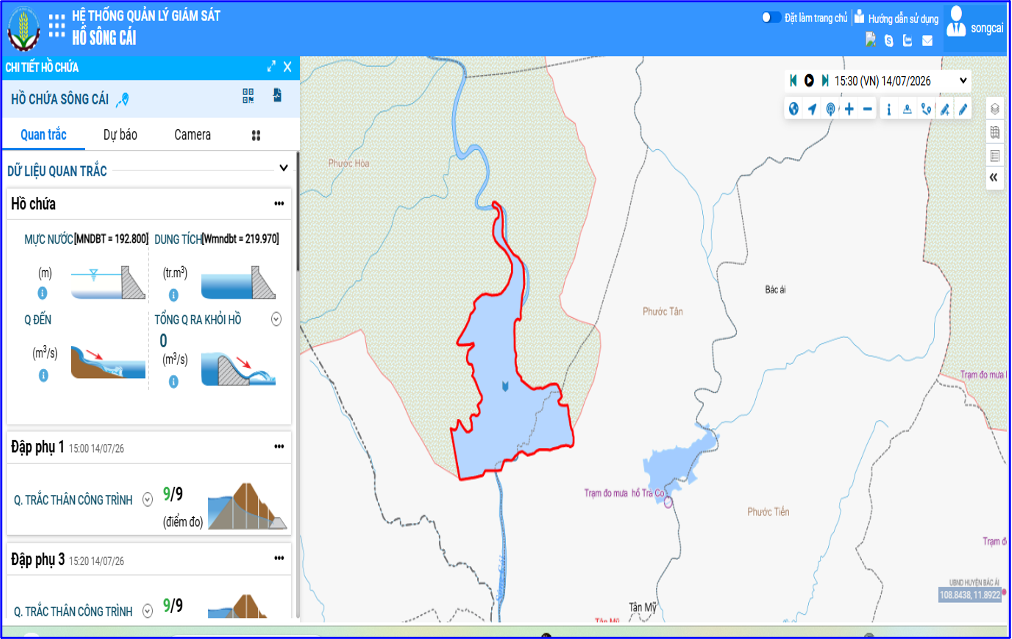Image resolution: width=1012 pixels, height=639 pixels.
Task: Click the Đập phụ 1 dam cross-section image
Action: tap(247, 506)
